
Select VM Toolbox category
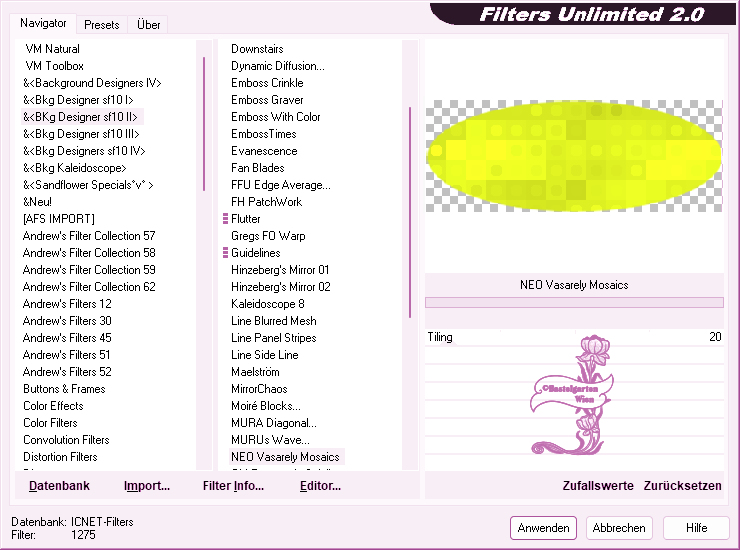54,66
